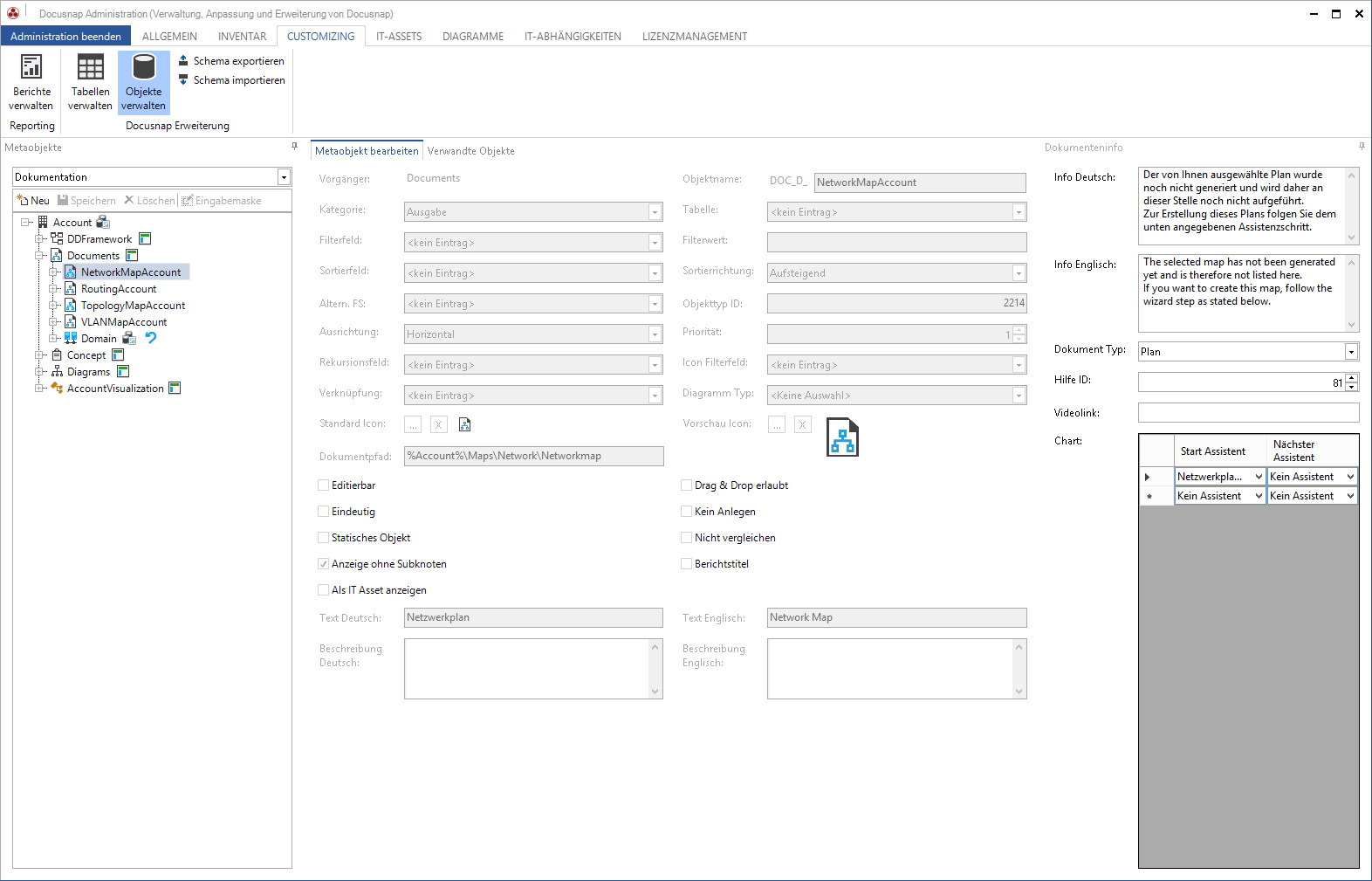Toggle Drag & Drop erlaubt checkbox

point(687,485)
